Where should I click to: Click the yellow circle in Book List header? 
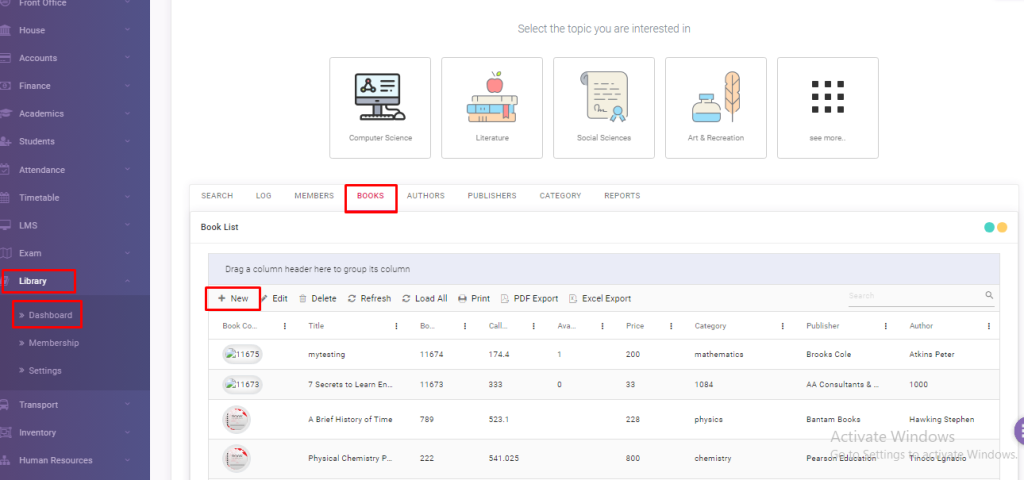click(x=1002, y=227)
